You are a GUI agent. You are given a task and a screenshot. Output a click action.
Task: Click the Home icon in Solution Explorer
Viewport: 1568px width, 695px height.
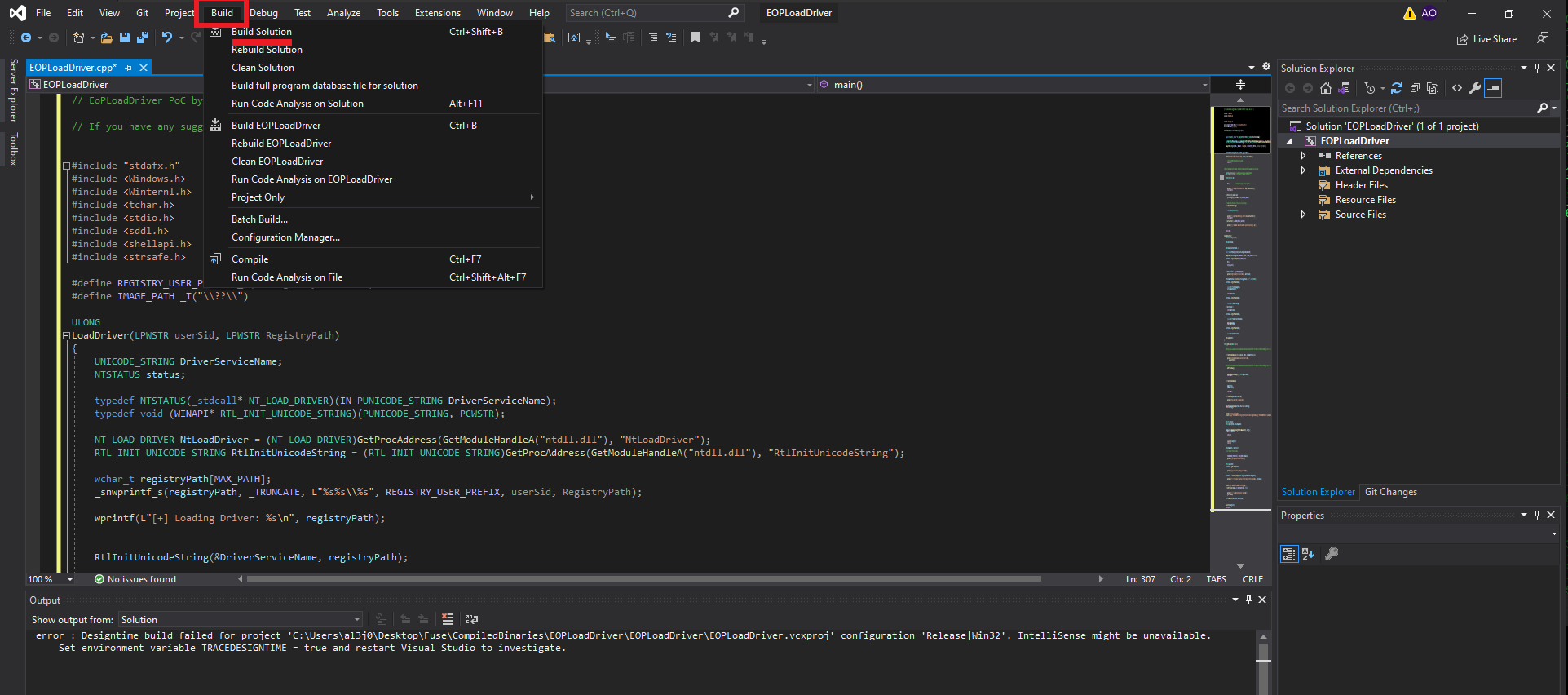tap(1326, 88)
